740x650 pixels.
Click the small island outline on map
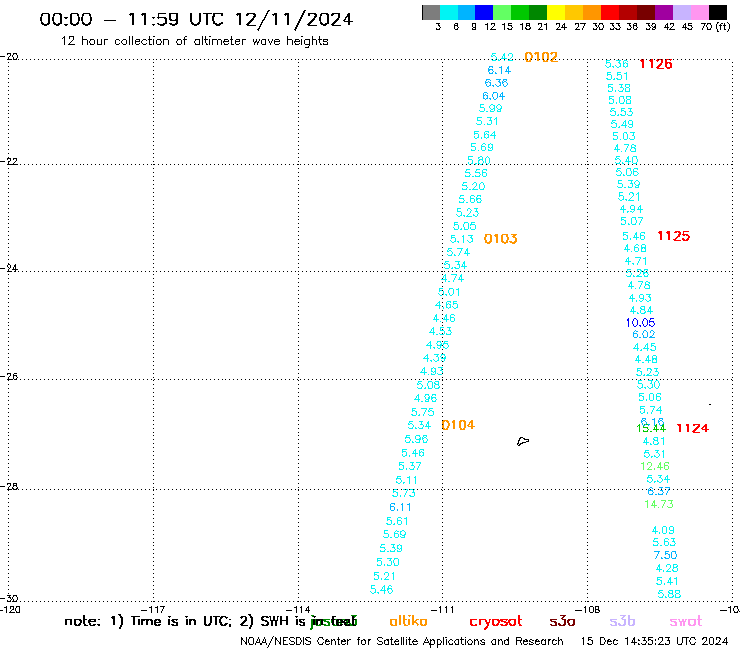coord(522,442)
